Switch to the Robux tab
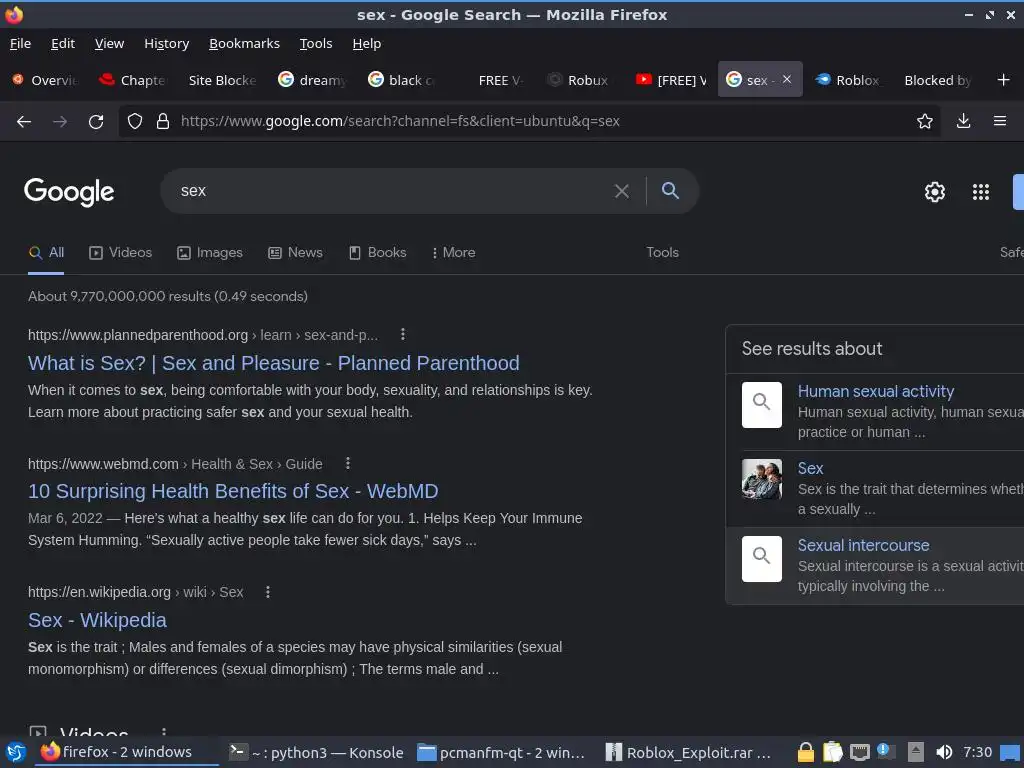The height and width of the screenshot is (768, 1024). [x=579, y=80]
